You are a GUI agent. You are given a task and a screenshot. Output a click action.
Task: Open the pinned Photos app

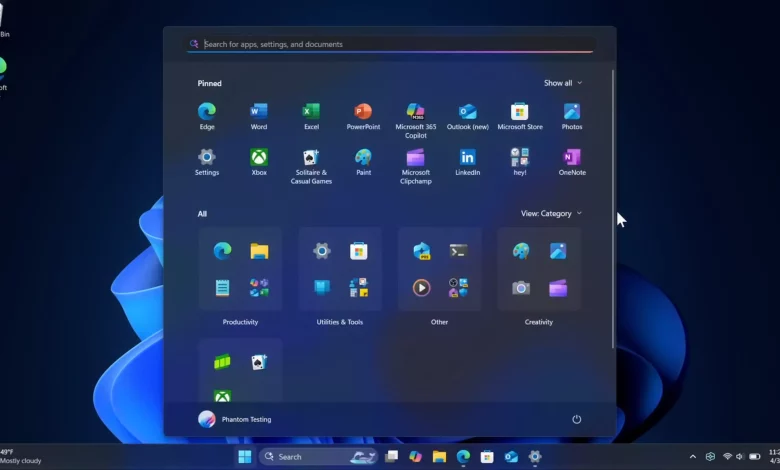(x=572, y=116)
